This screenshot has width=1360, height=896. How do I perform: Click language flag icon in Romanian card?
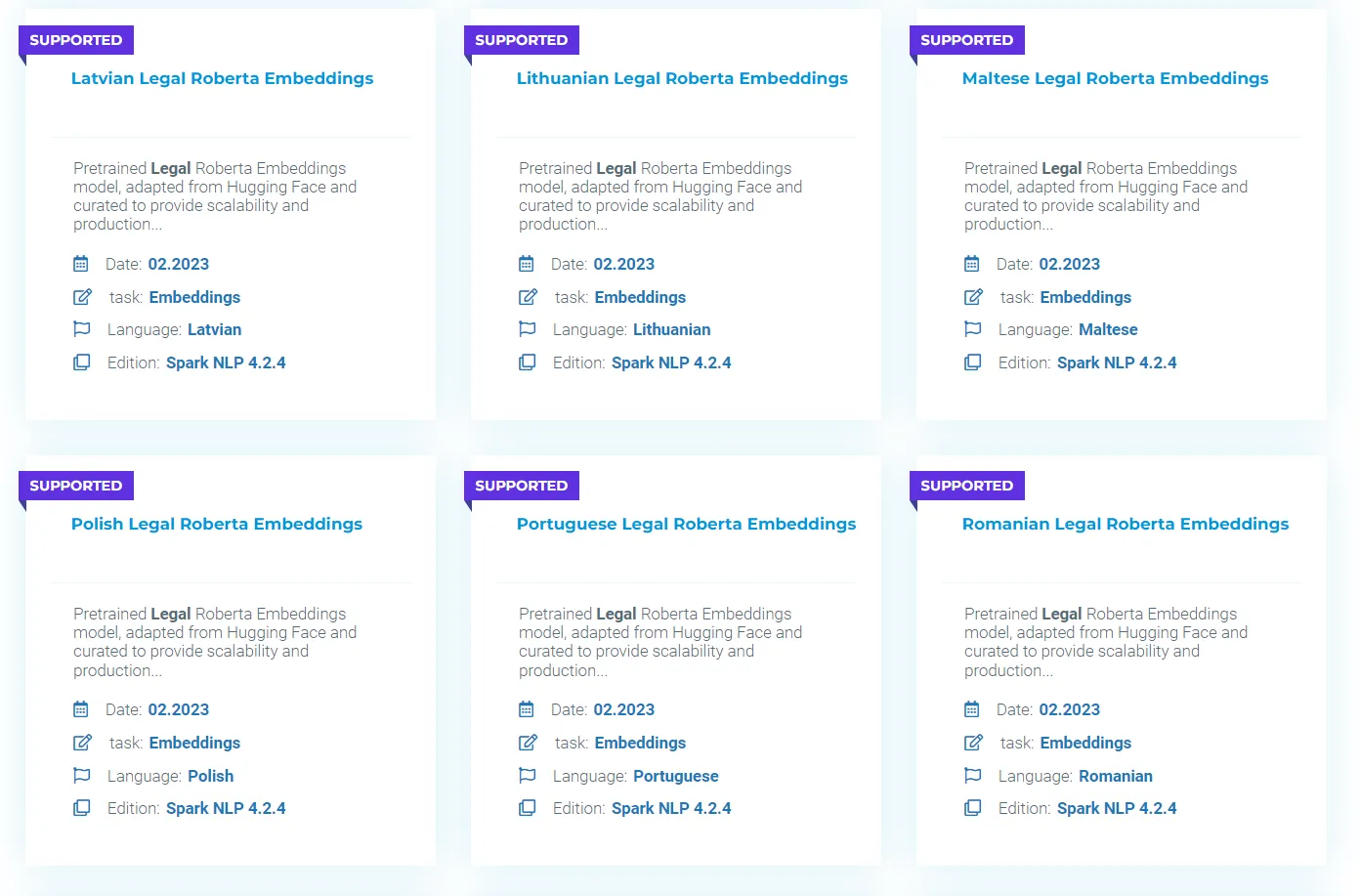click(973, 776)
